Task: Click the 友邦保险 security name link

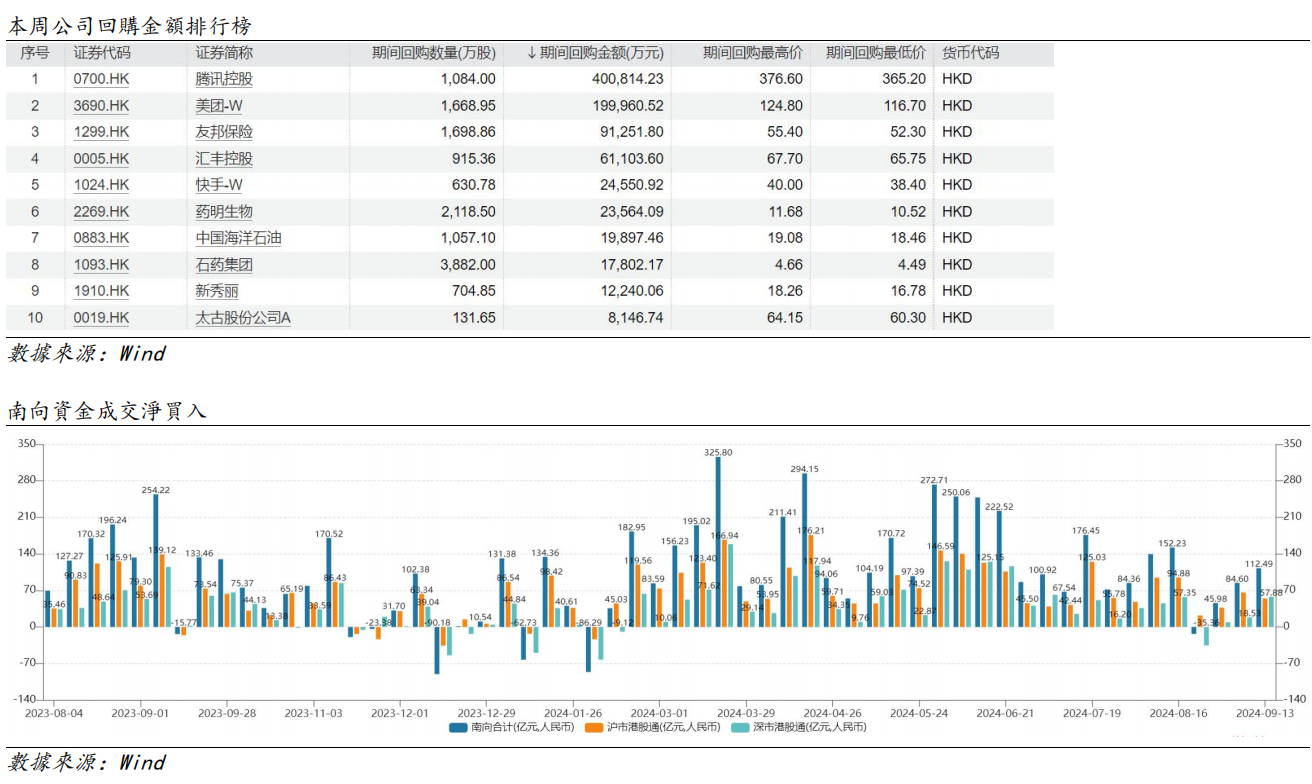Action: click(x=224, y=132)
